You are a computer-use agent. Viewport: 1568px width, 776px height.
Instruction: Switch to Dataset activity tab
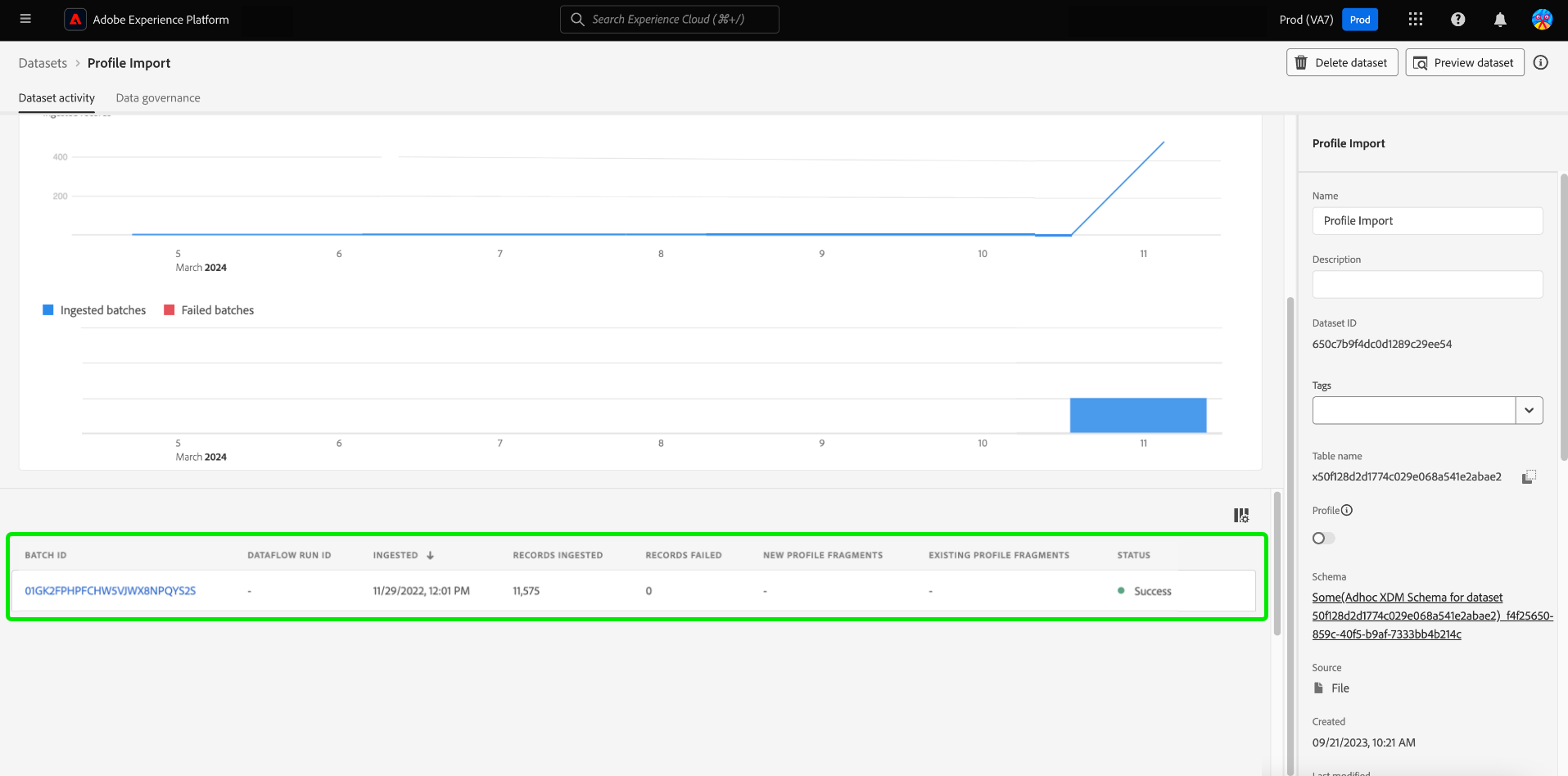[56, 98]
